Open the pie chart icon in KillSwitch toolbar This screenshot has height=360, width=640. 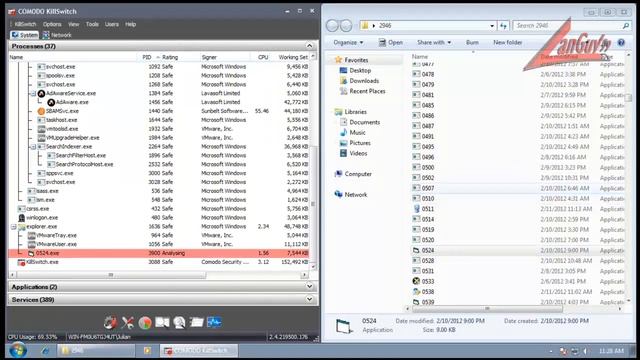tap(145, 322)
